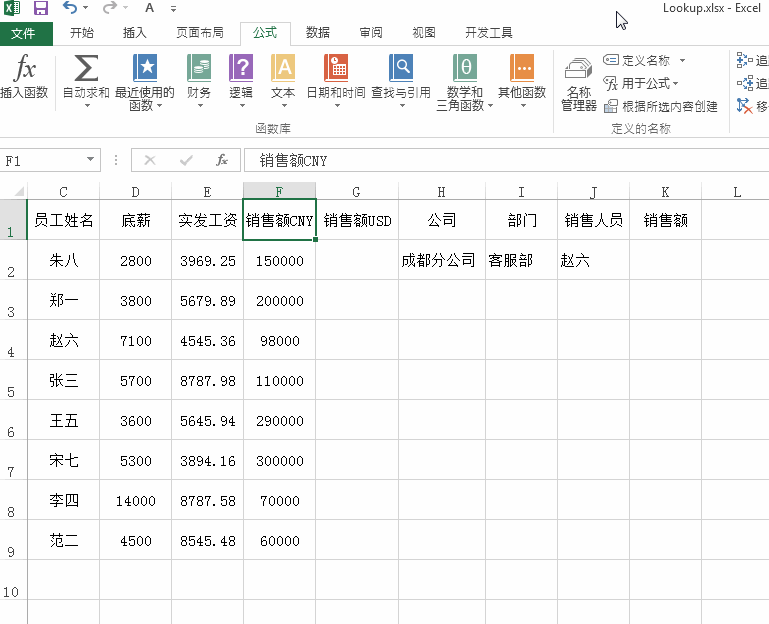Screen dimensions: 769x624
Task: Select cell with value 300000
Action: coord(280,460)
